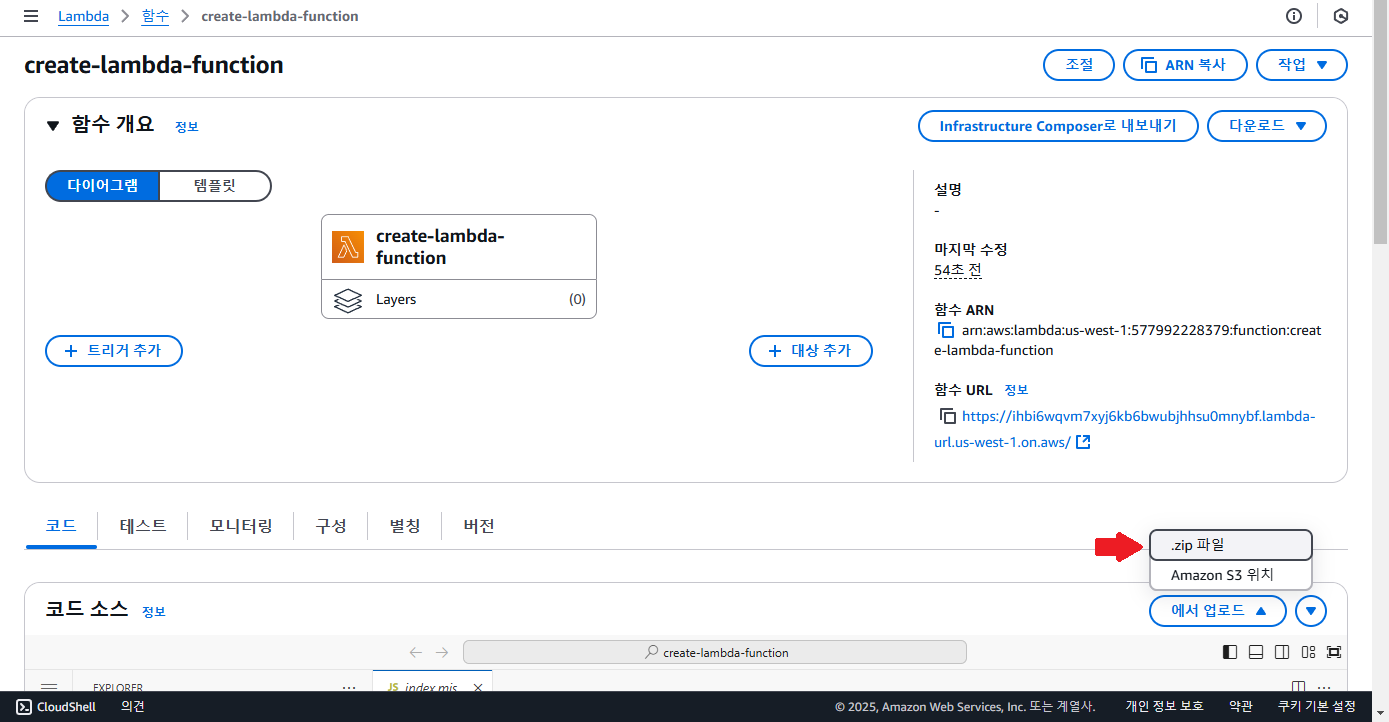
Task: Click the Throttle button
Action: [x=1079, y=65]
